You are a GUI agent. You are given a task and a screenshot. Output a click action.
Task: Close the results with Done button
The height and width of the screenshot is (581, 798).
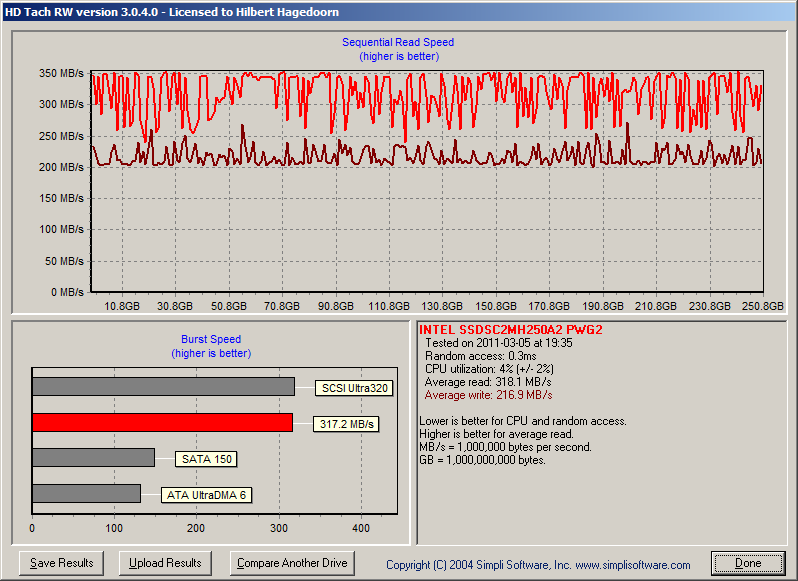[x=747, y=563]
